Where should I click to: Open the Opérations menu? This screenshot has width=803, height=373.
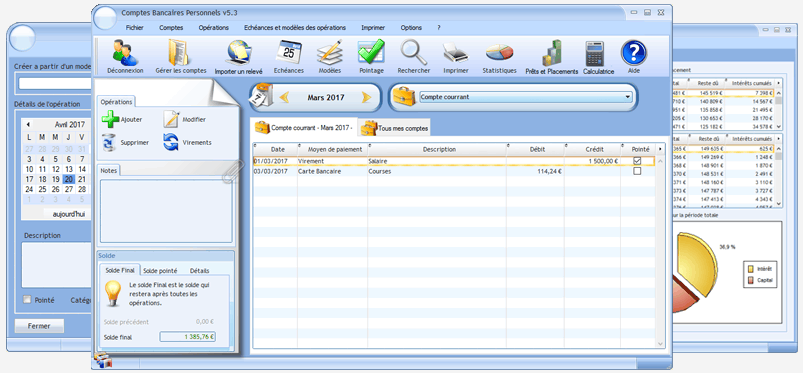(214, 28)
